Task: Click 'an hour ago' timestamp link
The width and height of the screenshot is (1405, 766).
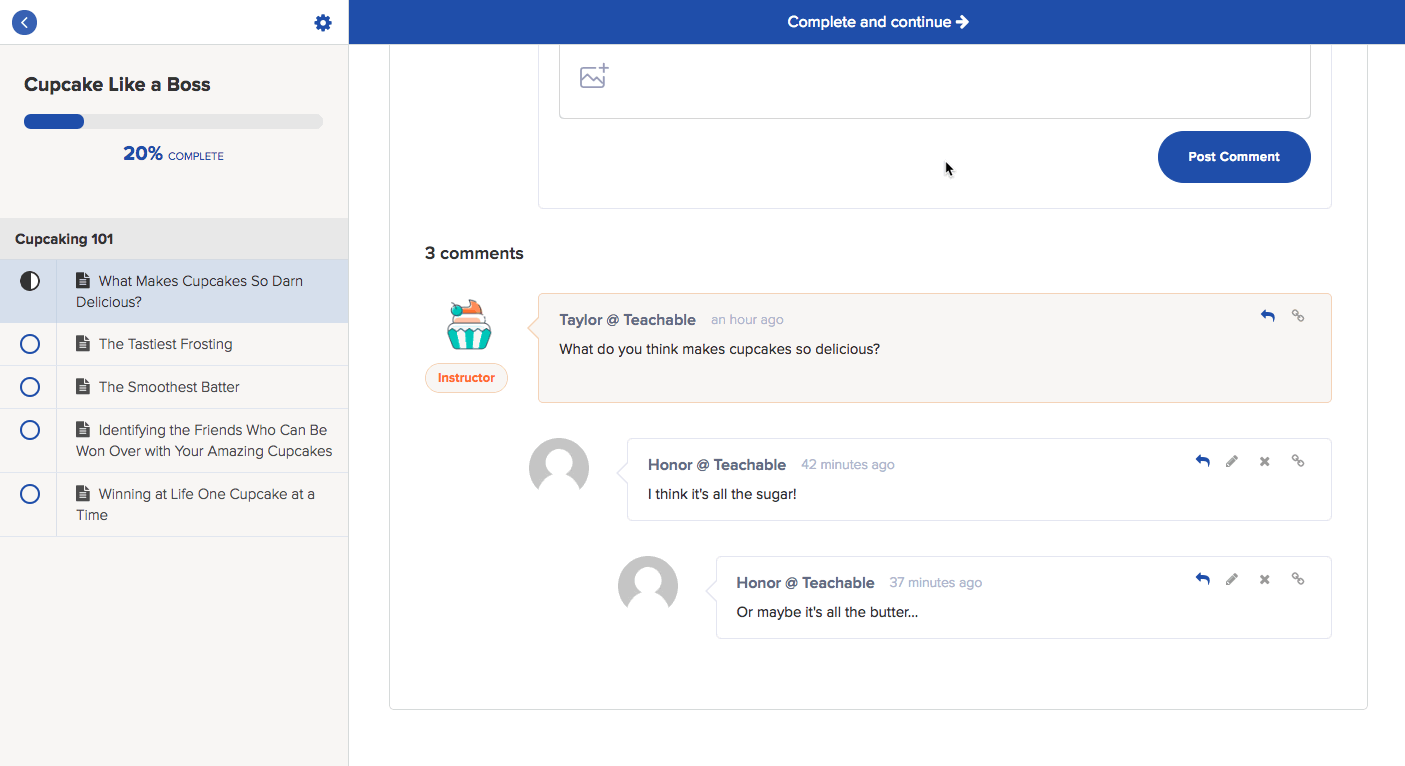Action: coord(747,320)
